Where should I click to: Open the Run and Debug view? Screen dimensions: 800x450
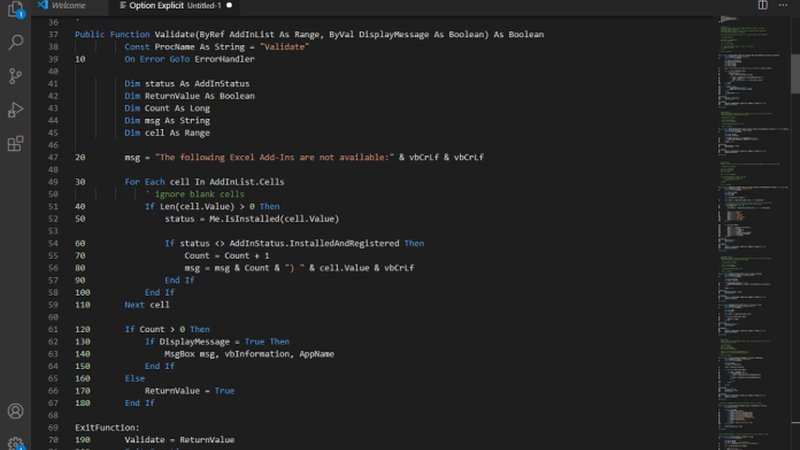[15, 110]
